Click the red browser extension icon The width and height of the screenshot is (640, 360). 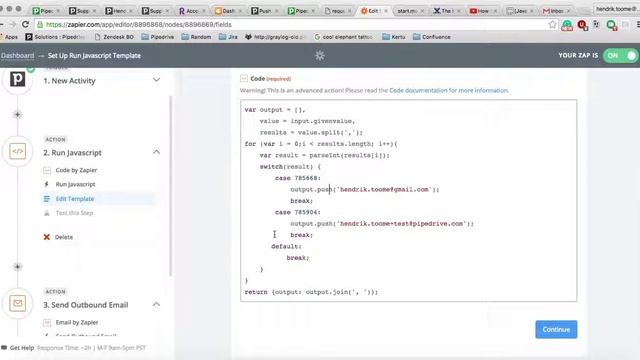coord(582,25)
